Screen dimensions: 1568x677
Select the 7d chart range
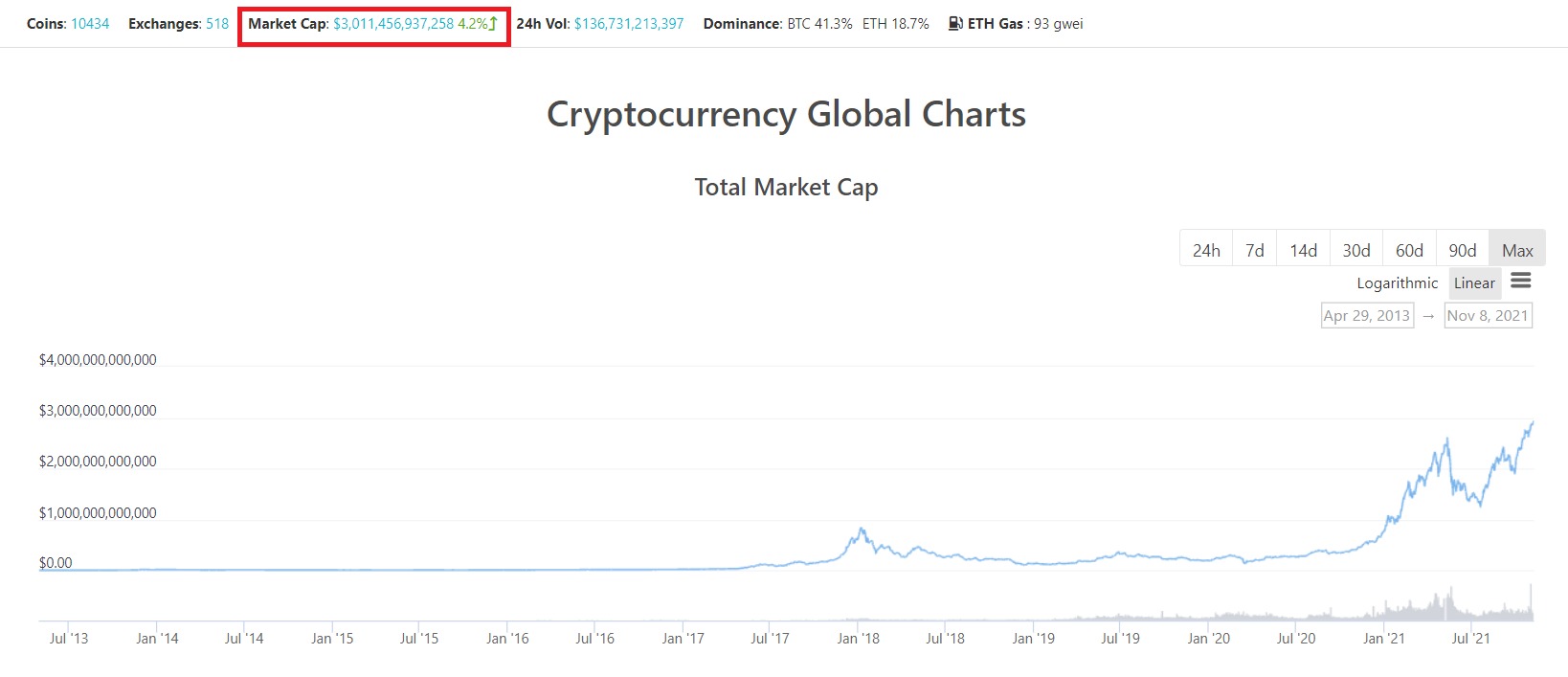[x=1254, y=249]
